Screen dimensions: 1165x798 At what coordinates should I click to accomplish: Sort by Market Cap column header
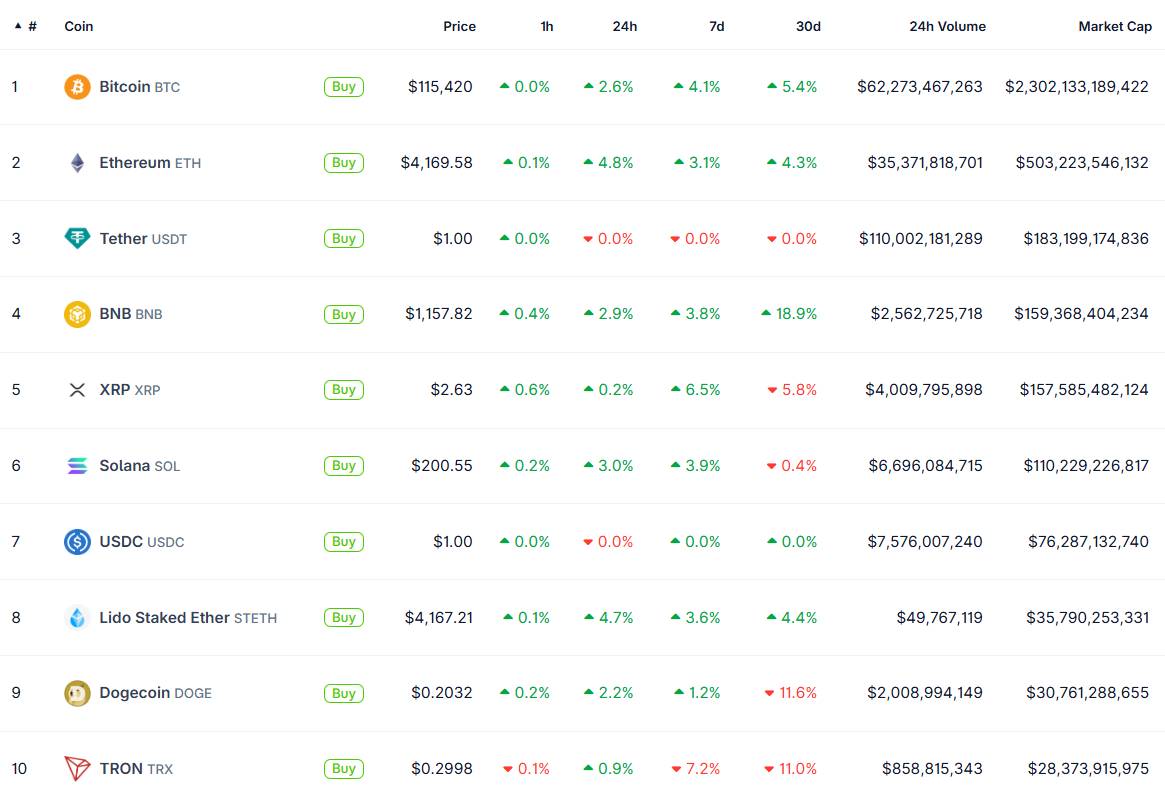(x=1114, y=26)
